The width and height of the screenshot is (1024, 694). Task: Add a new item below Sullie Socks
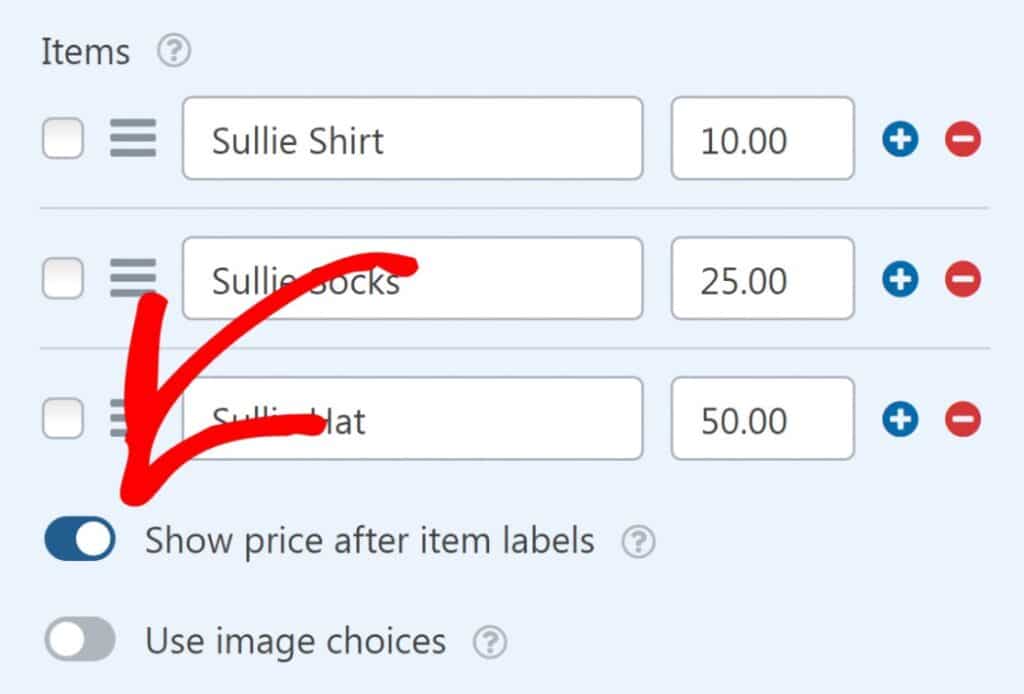[x=899, y=279]
